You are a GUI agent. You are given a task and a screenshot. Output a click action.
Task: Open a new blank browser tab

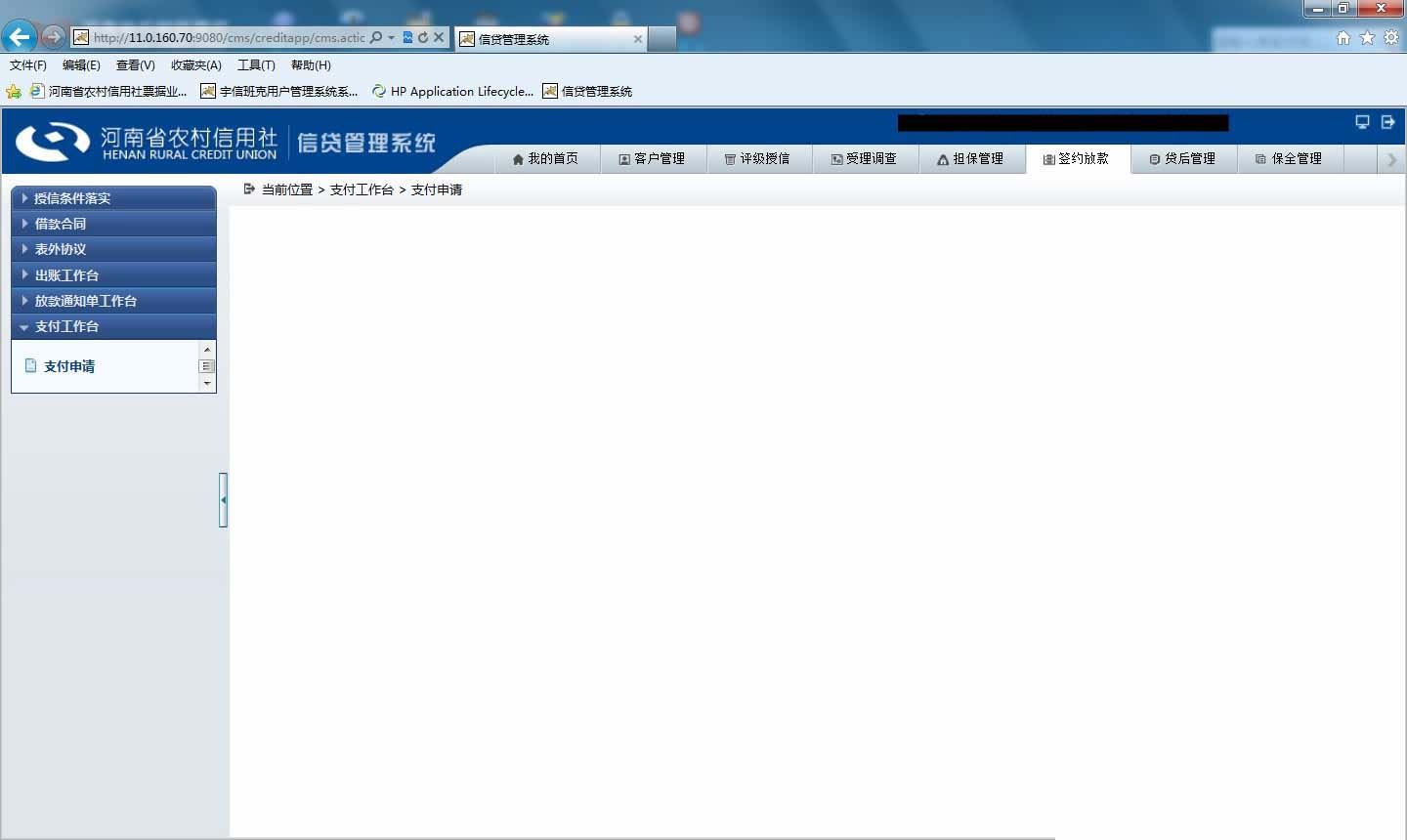coord(661,39)
